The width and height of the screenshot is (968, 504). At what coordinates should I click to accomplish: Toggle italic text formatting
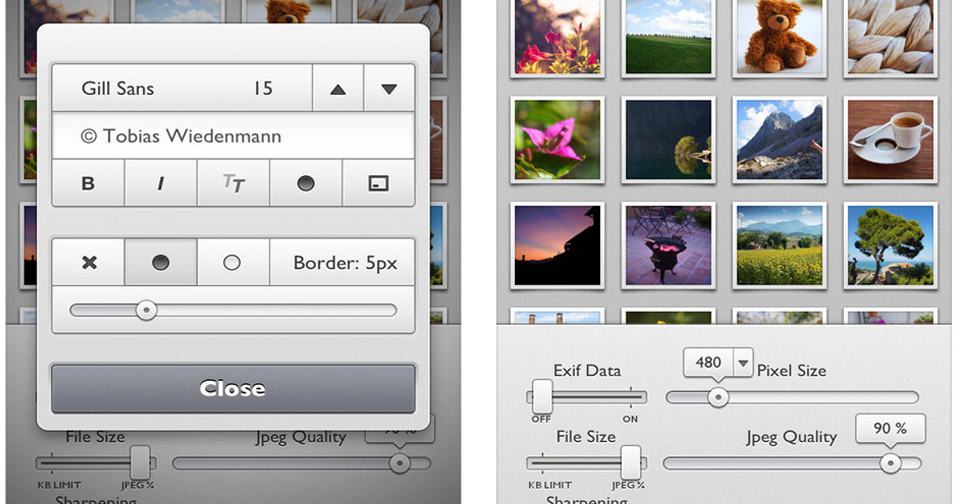pos(161,184)
